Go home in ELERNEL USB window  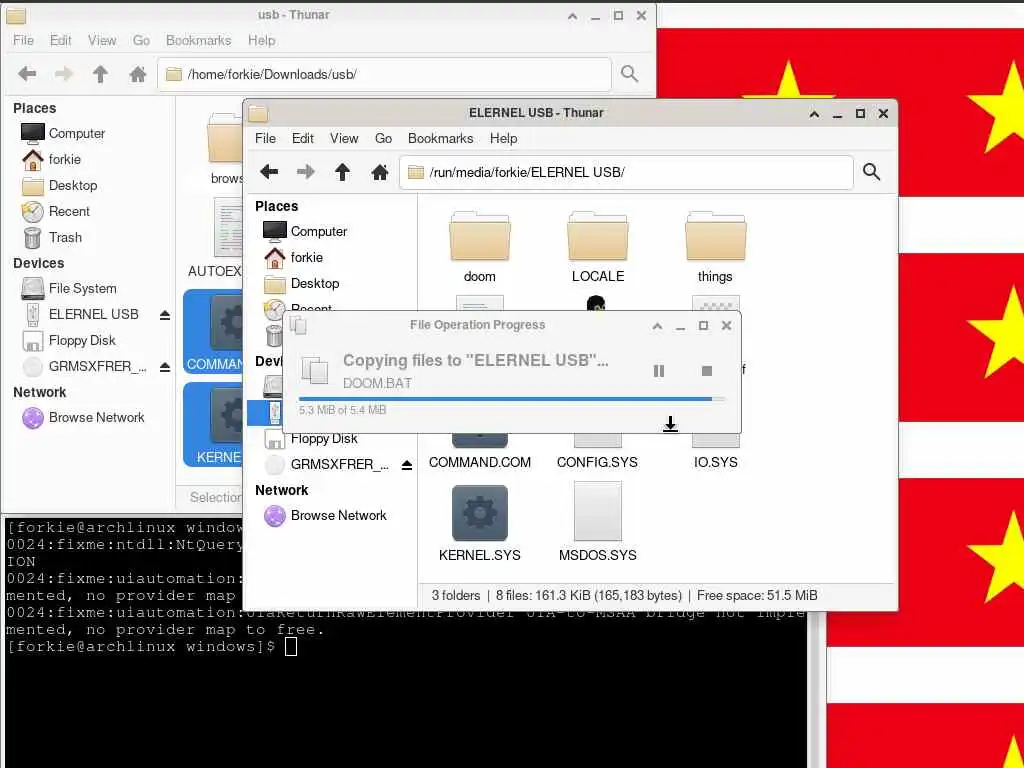(x=379, y=172)
